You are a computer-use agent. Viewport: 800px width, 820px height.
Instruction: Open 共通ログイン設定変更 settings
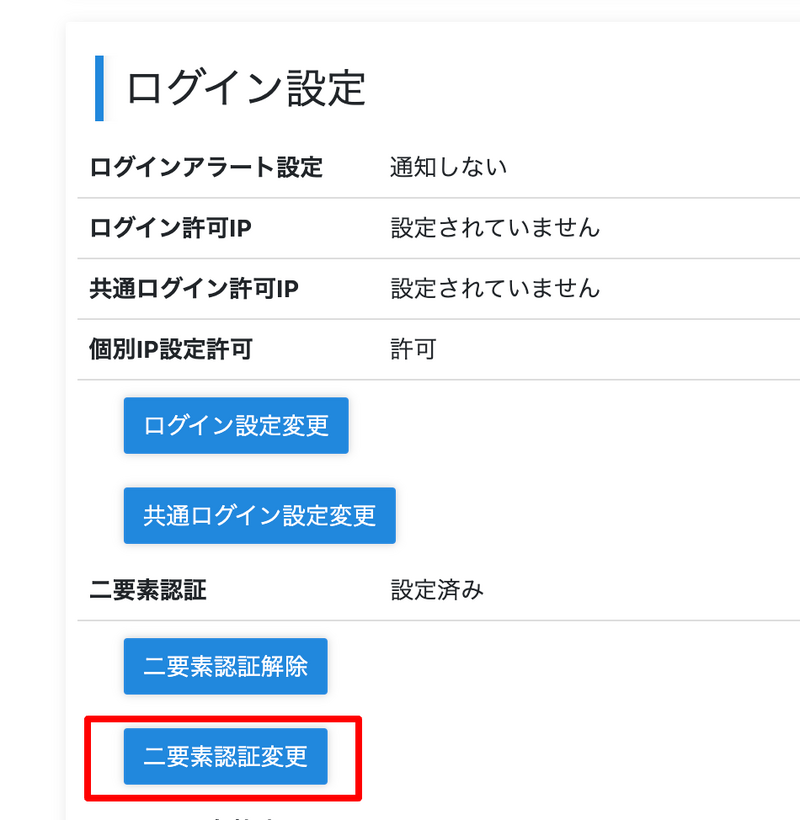(x=259, y=515)
